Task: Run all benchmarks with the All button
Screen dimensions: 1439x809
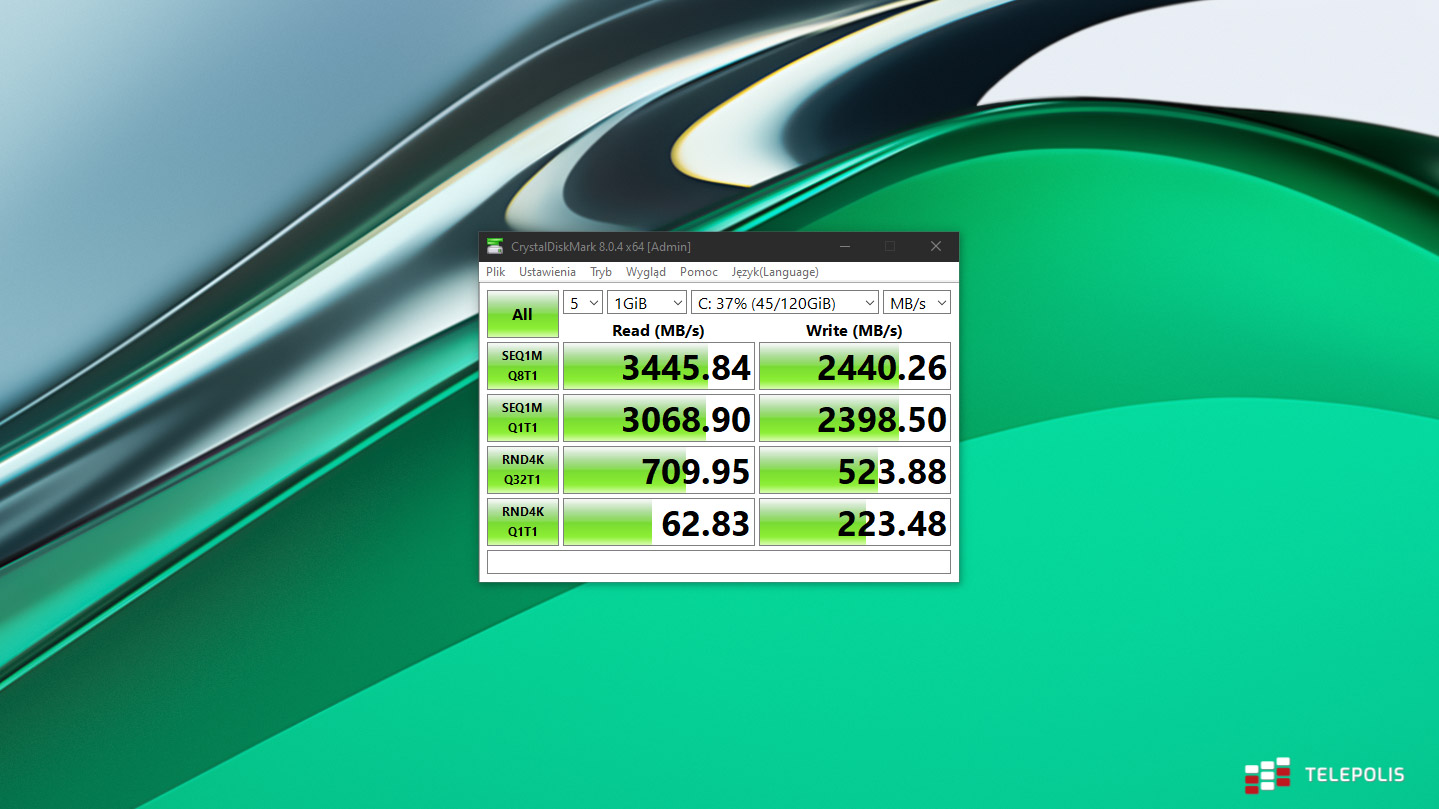Action: (x=522, y=314)
